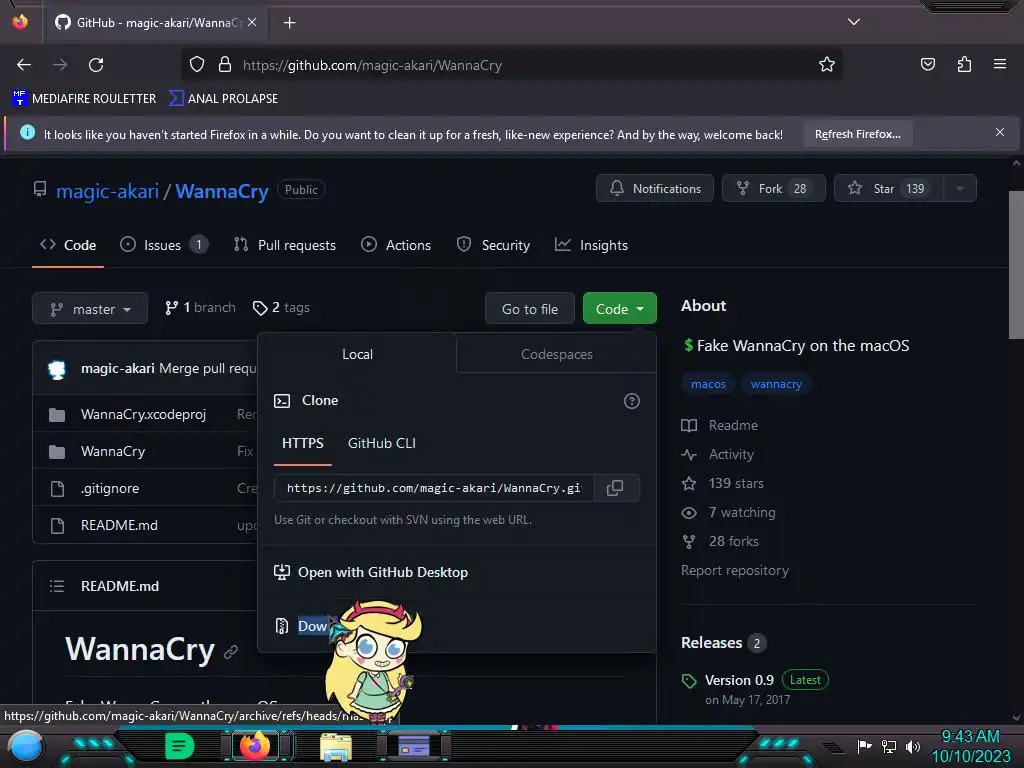Bookmark this page with the star icon
This screenshot has width=1024, height=768.
[827, 64]
